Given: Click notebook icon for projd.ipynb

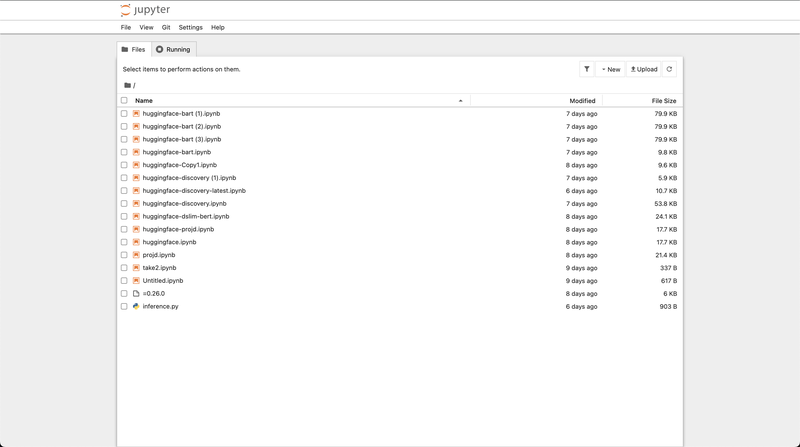Looking at the screenshot, I should pyautogui.click(x=136, y=255).
